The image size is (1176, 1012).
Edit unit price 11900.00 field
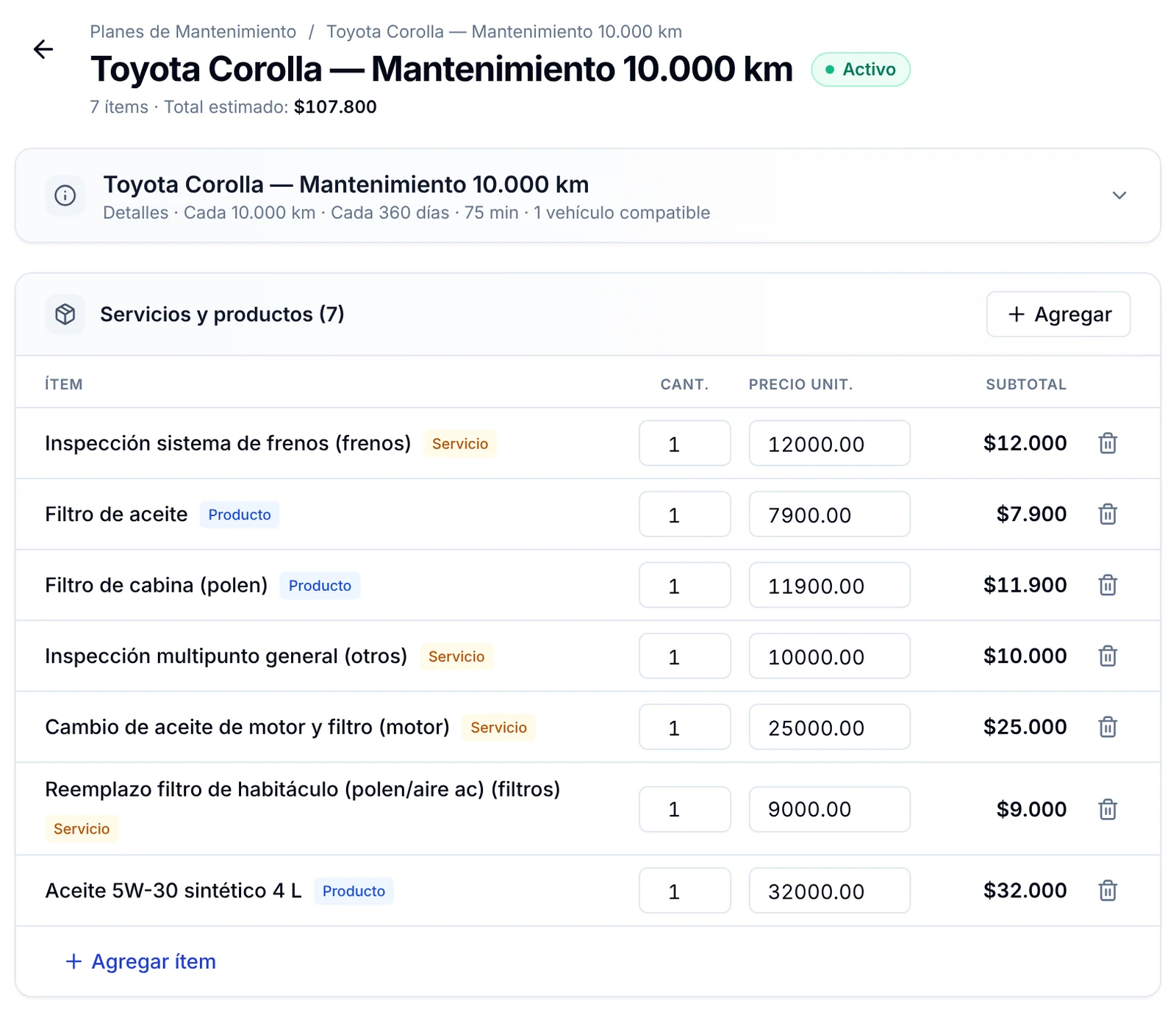(830, 585)
